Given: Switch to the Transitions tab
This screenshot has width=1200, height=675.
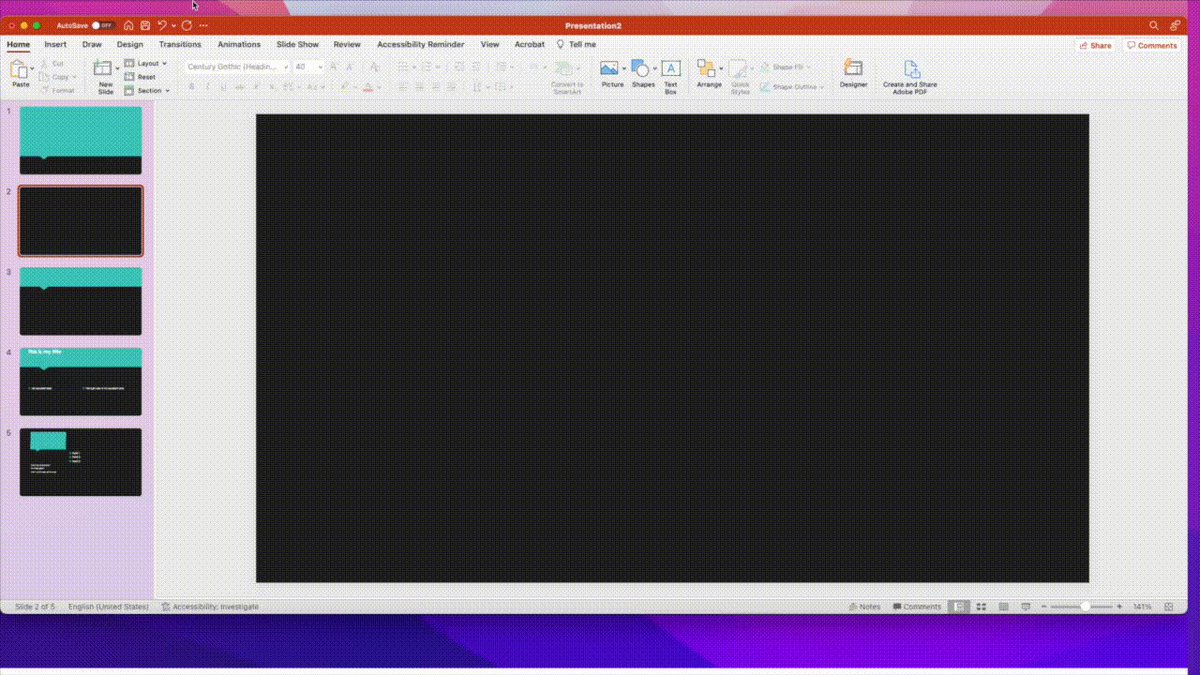Looking at the screenshot, I should click(180, 44).
